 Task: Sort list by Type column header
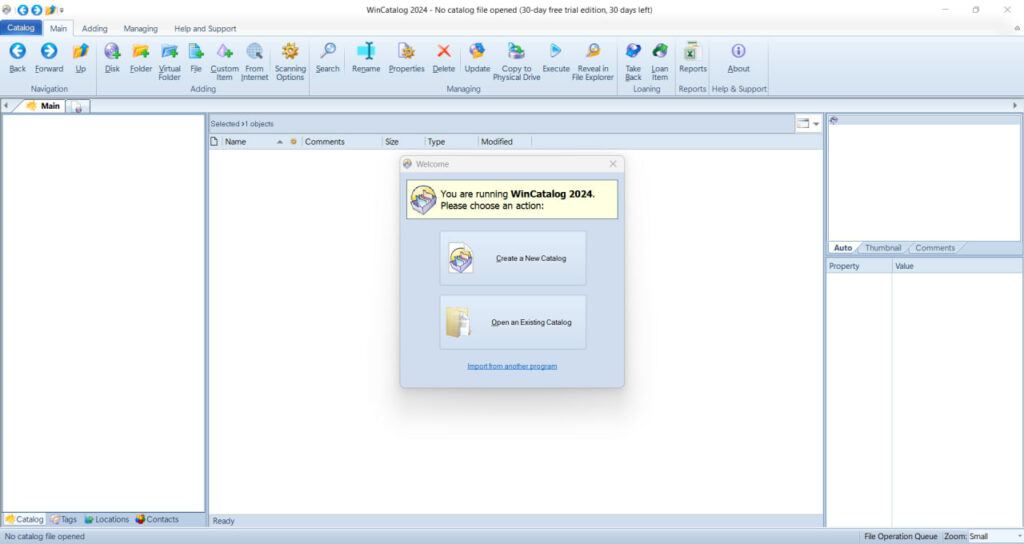[x=451, y=142]
